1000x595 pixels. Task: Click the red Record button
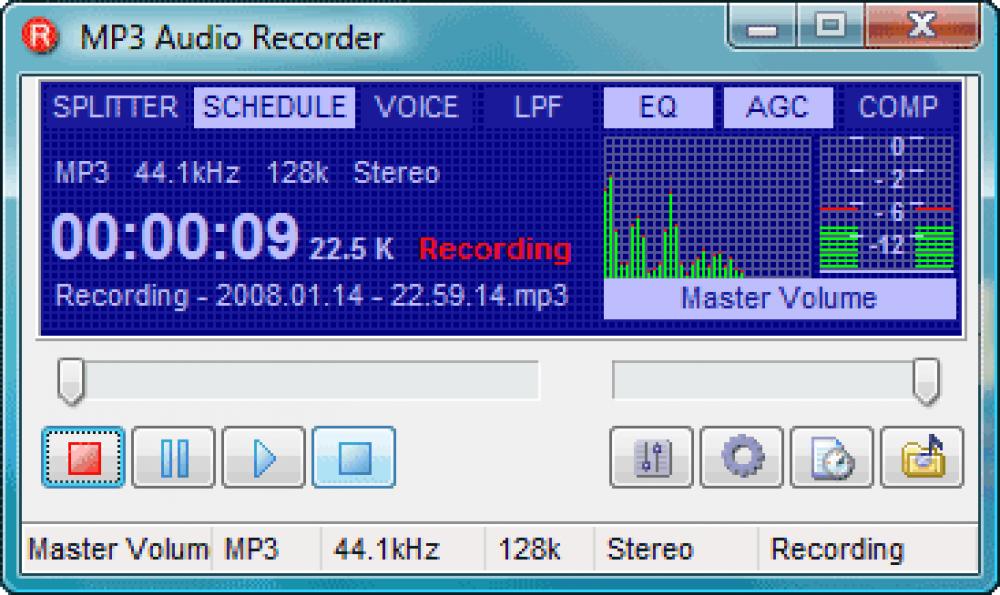pyautogui.click(x=84, y=457)
